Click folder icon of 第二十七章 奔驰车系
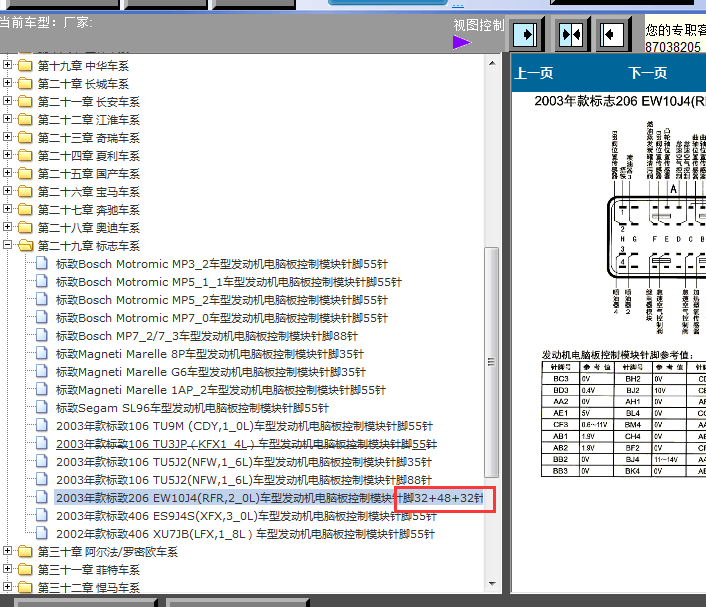The width and height of the screenshot is (706, 607). point(25,209)
